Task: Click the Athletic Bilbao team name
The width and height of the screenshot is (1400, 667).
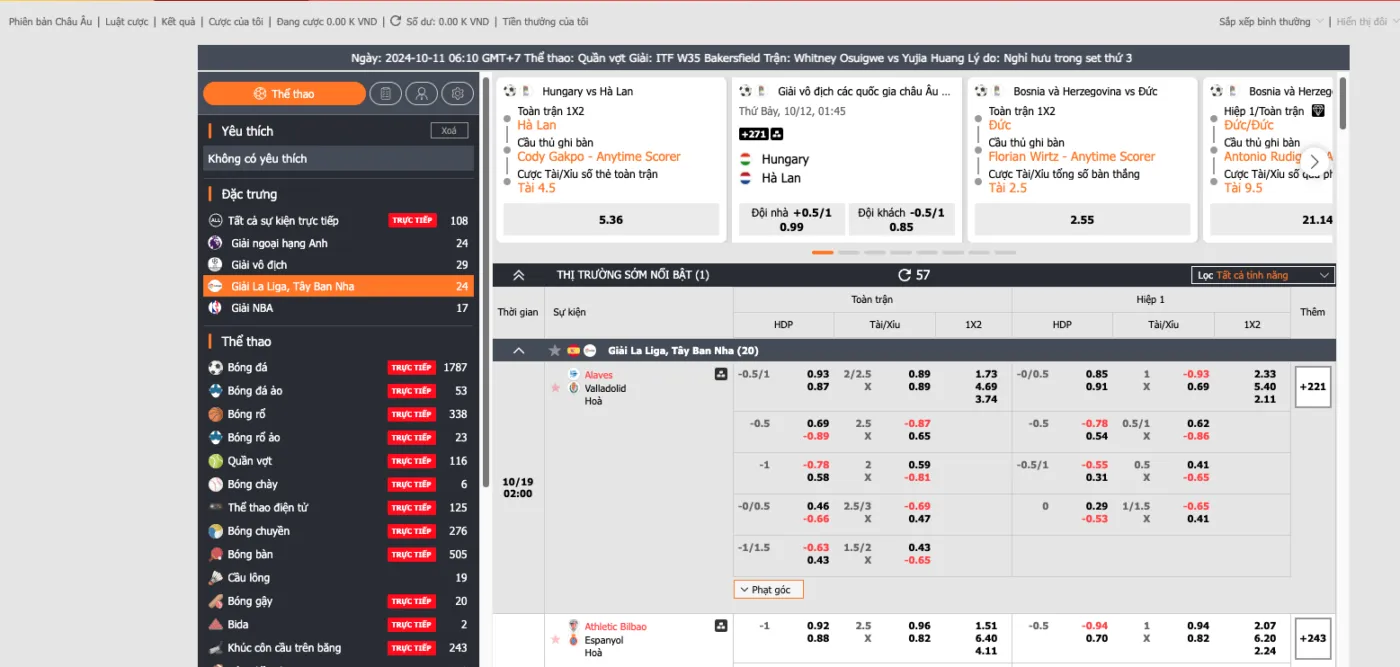Action: pyautogui.click(x=616, y=626)
